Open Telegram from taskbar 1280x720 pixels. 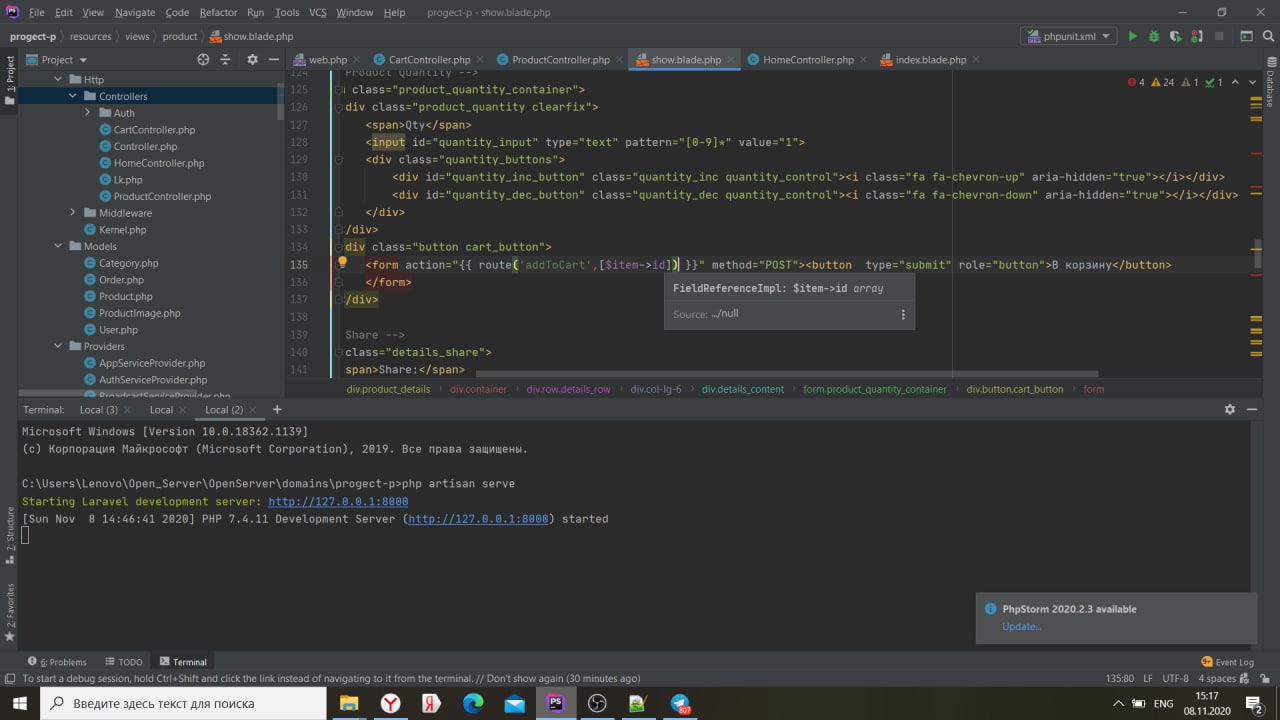680,703
